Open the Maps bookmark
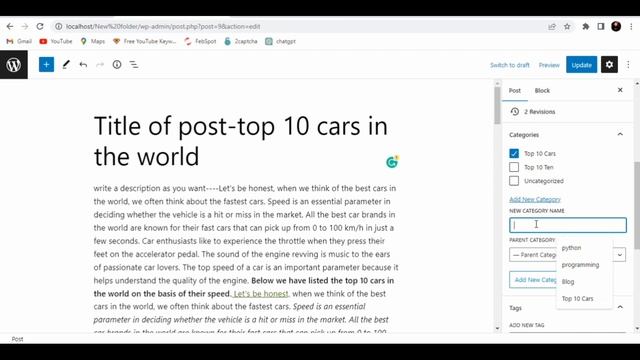The width and height of the screenshot is (640, 360). coord(93,41)
